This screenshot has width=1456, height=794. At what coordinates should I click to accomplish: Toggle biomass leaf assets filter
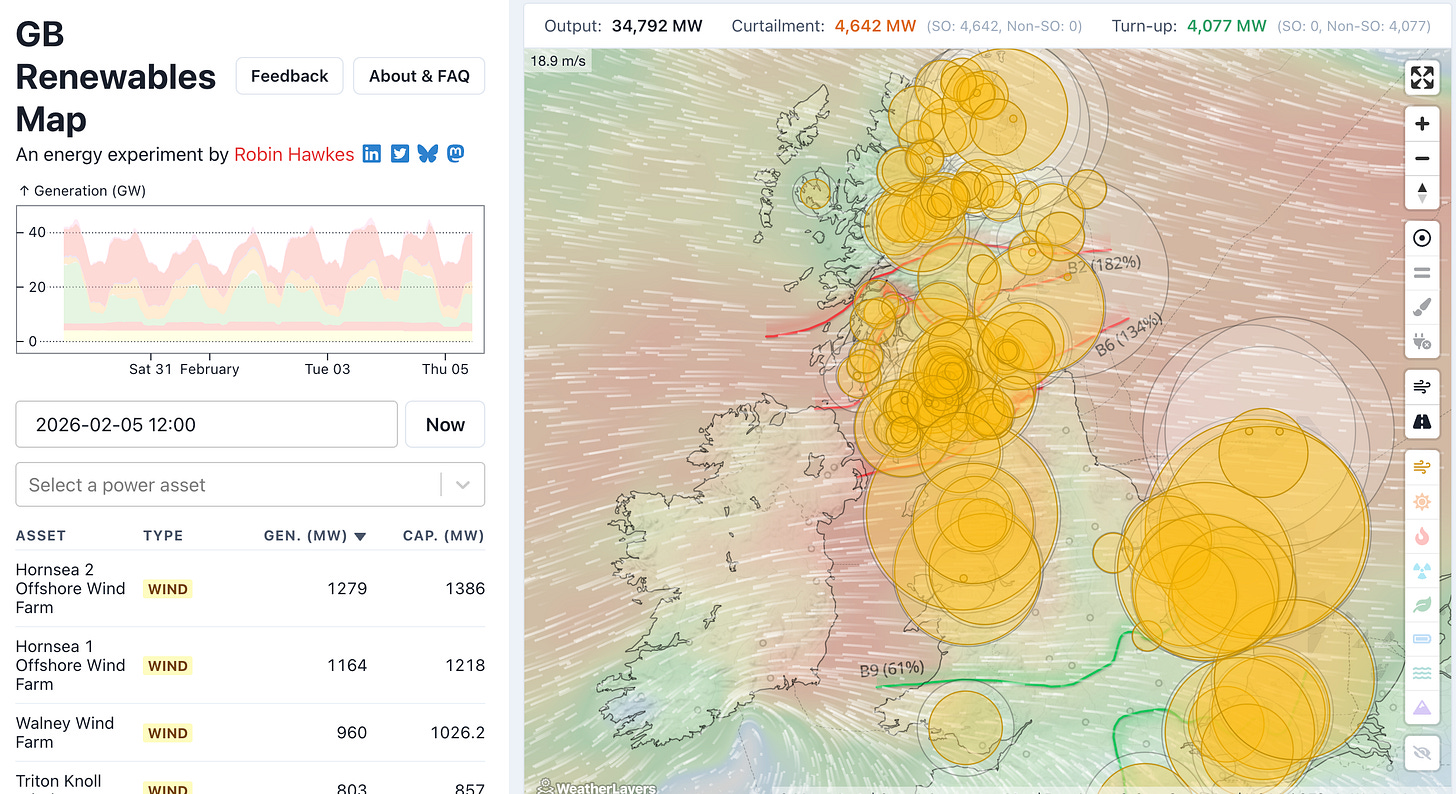coord(1422,605)
